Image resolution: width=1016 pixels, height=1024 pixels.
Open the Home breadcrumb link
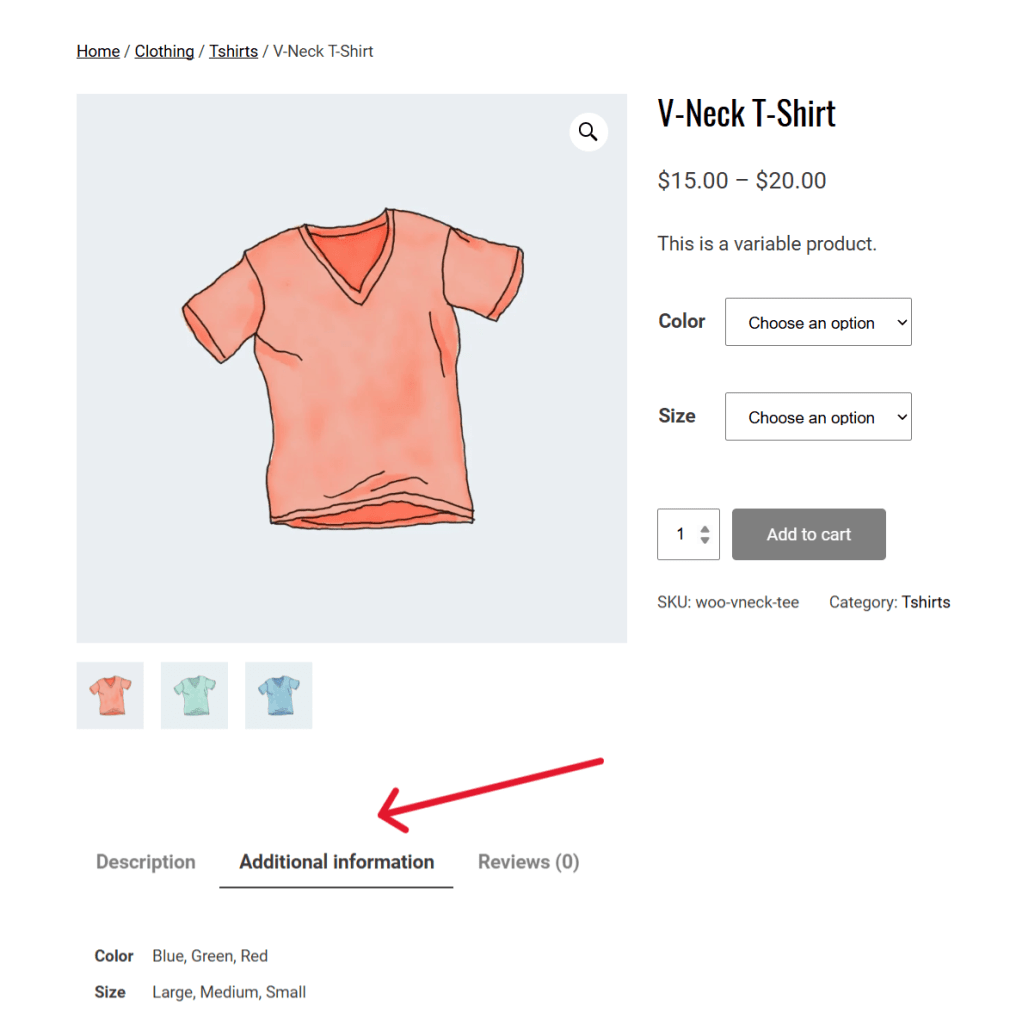97,51
